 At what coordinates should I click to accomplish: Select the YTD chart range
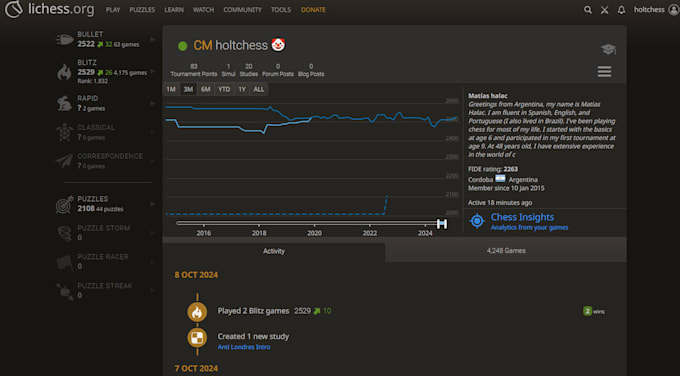224,89
